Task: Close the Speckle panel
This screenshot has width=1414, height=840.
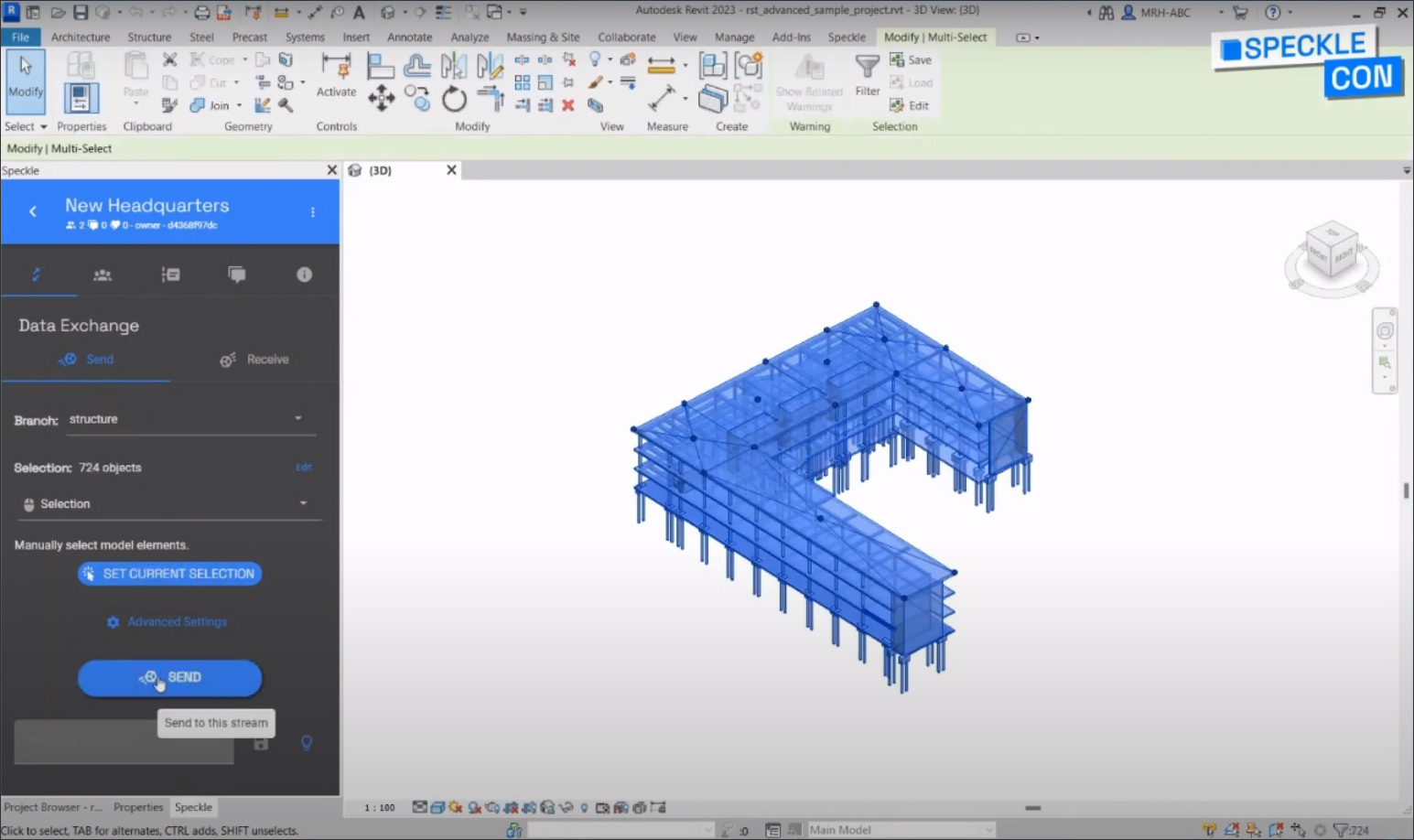Action: point(332,170)
